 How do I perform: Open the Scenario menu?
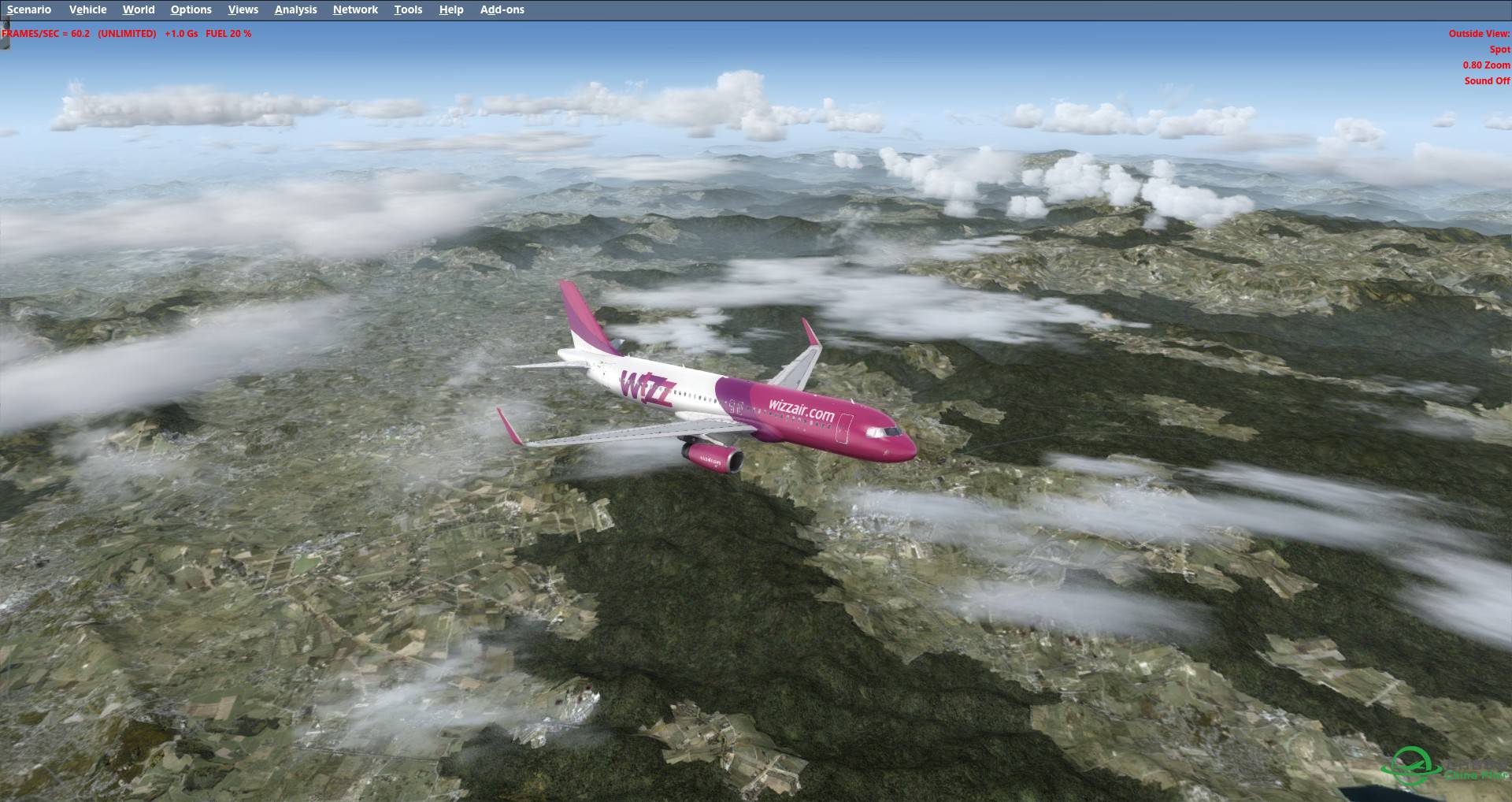click(29, 9)
